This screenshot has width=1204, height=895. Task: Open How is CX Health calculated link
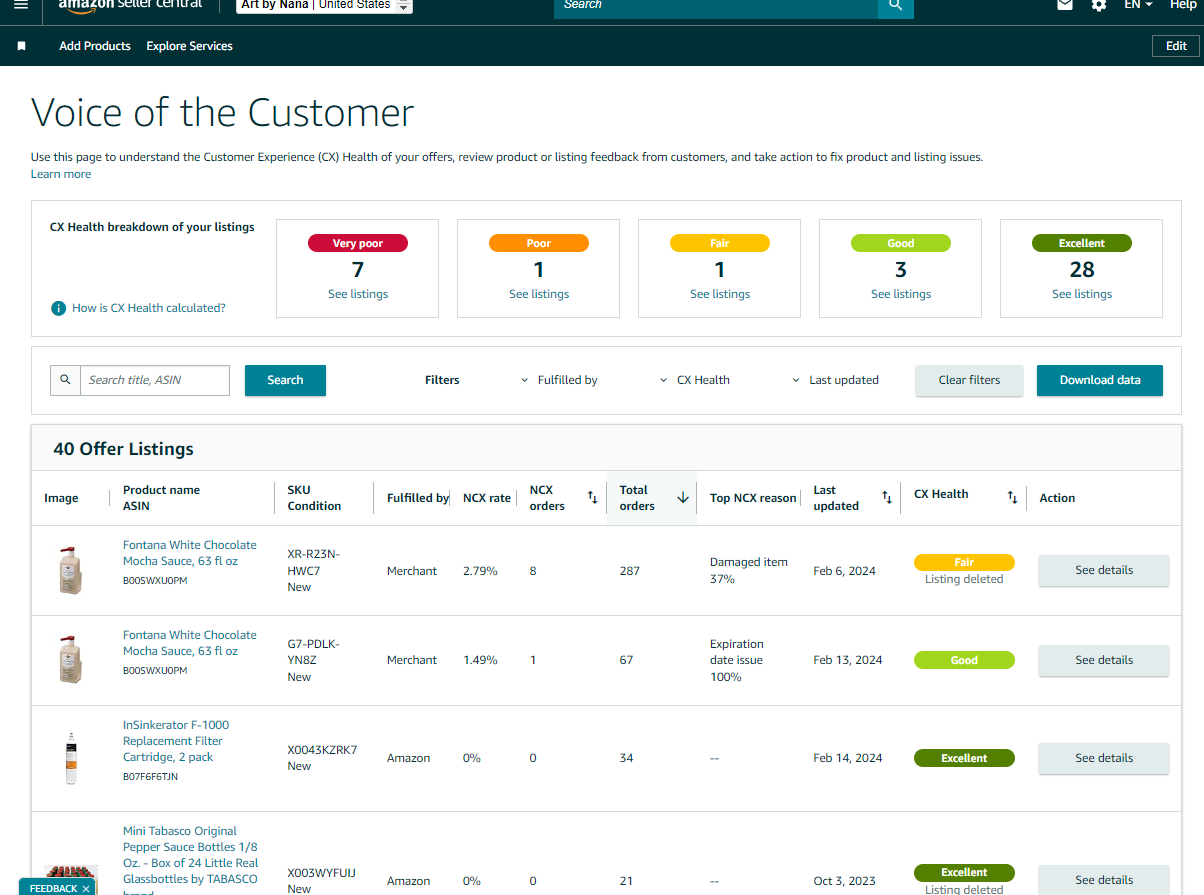point(149,308)
